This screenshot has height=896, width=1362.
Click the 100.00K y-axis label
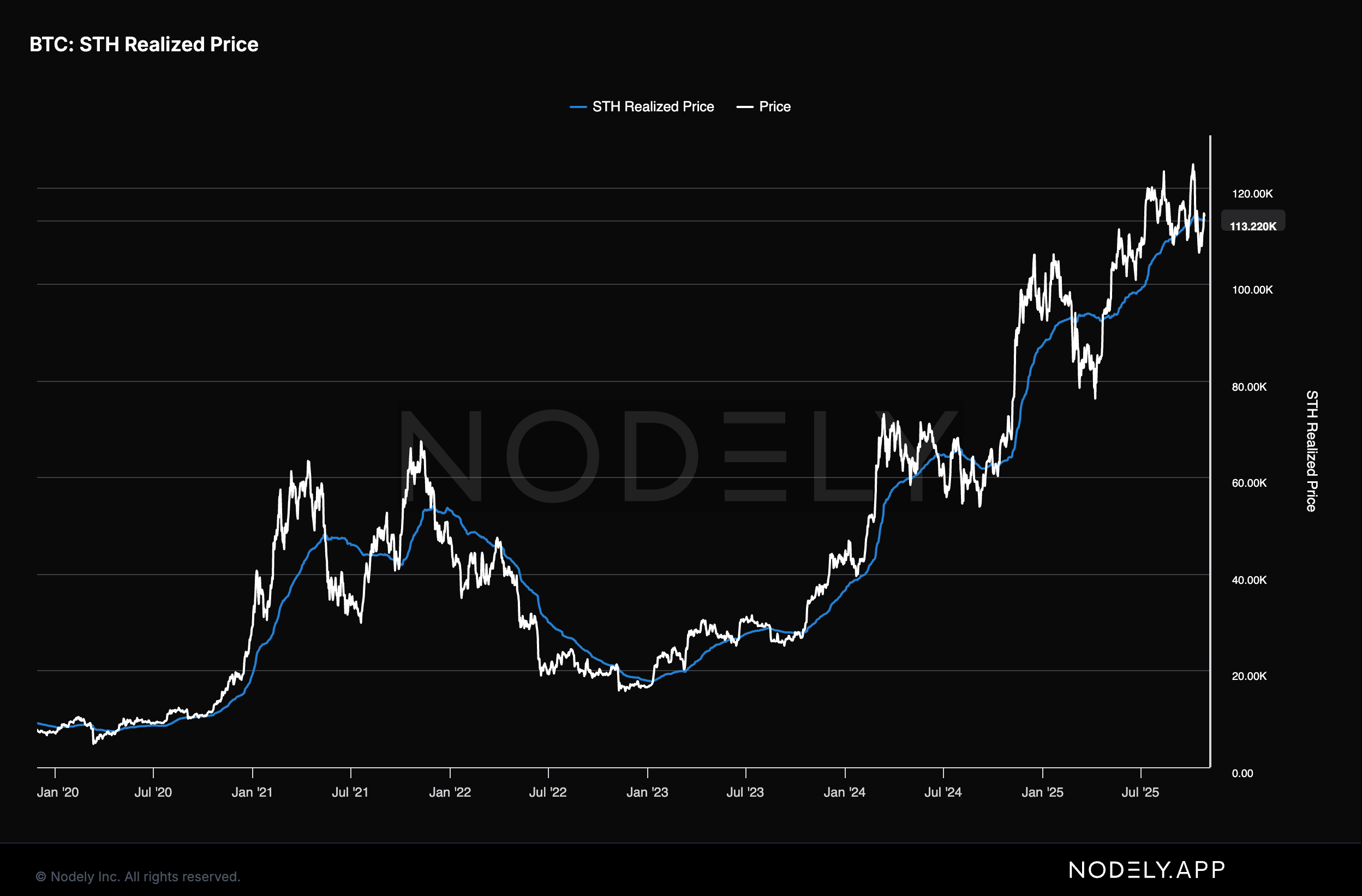pos(1252,290)
